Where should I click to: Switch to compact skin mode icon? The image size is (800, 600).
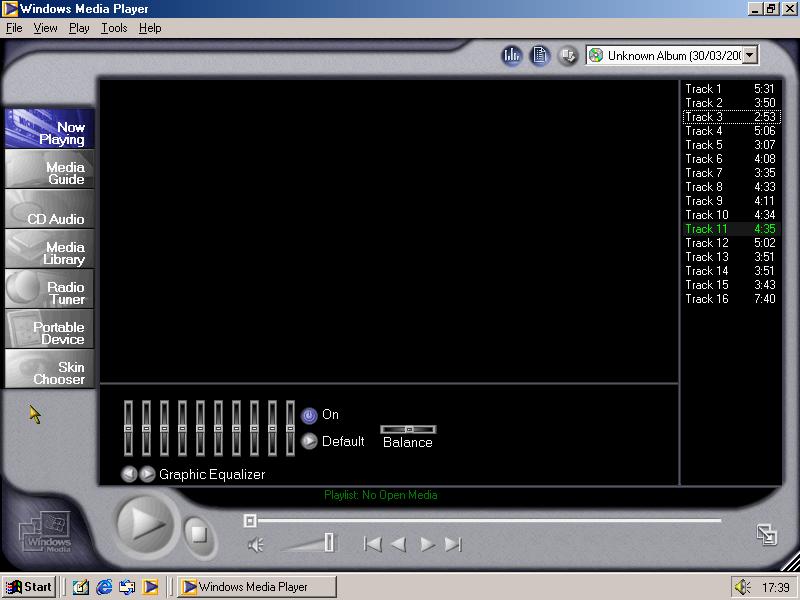tap(767, 535)
